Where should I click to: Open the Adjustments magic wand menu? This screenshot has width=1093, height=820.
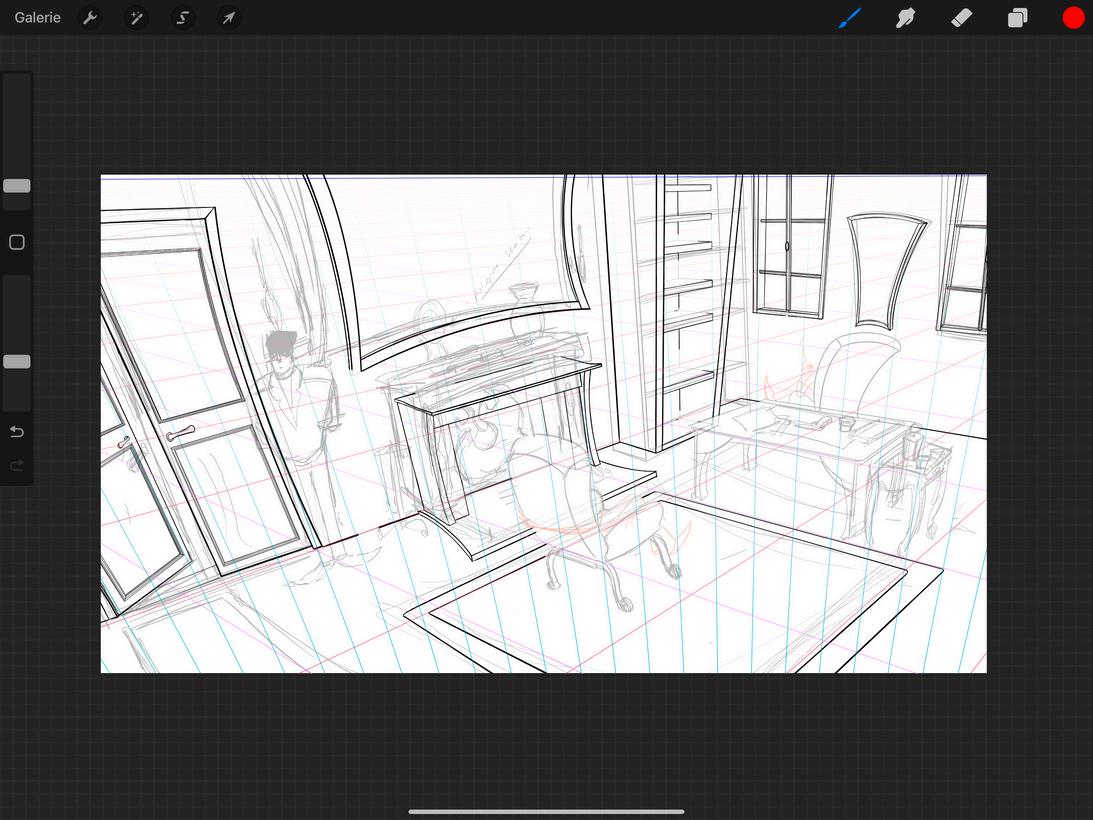click(136, 17)
